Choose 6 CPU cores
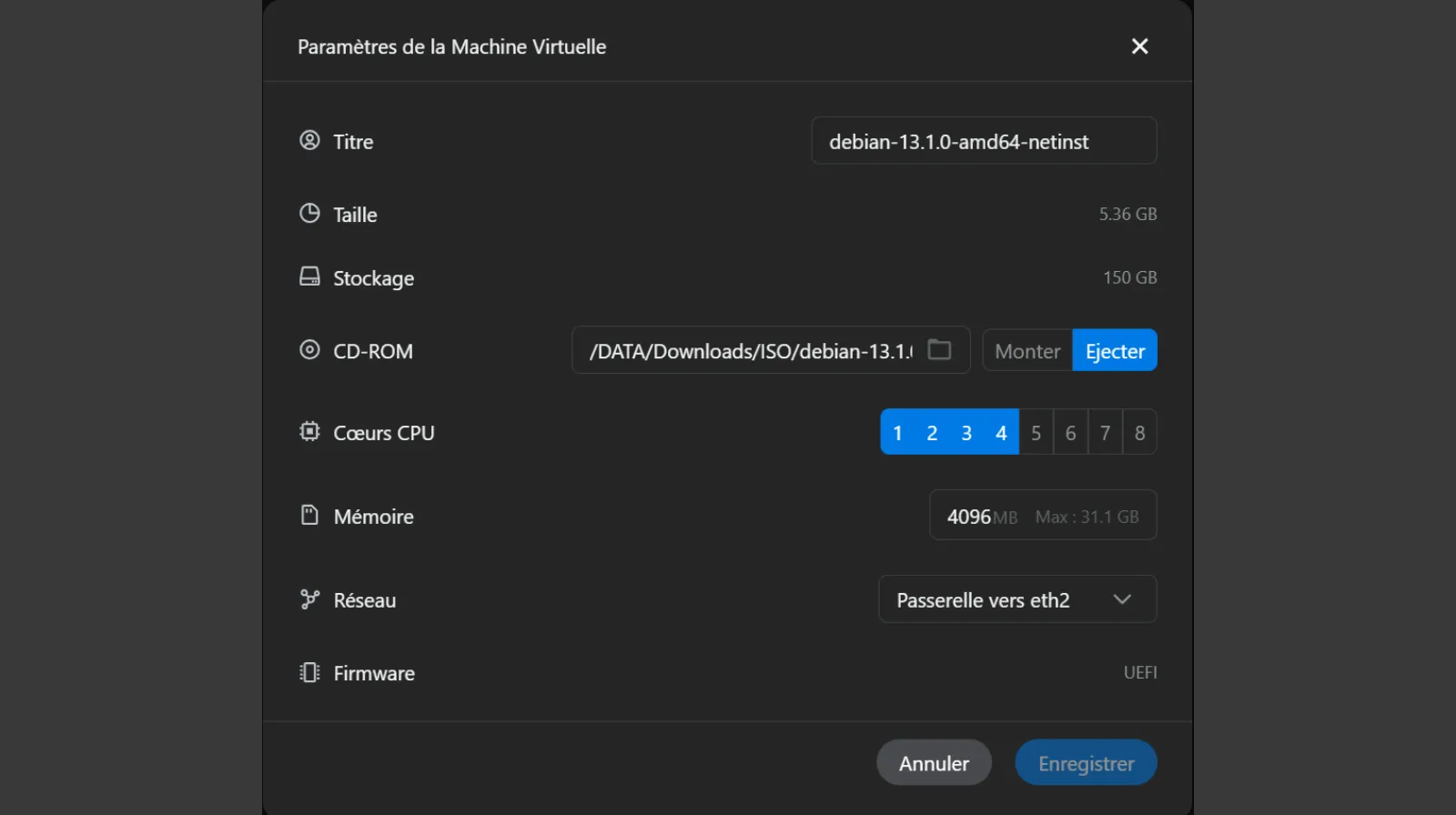Viewport: 1456px width, 815px height. [1070, 433]
